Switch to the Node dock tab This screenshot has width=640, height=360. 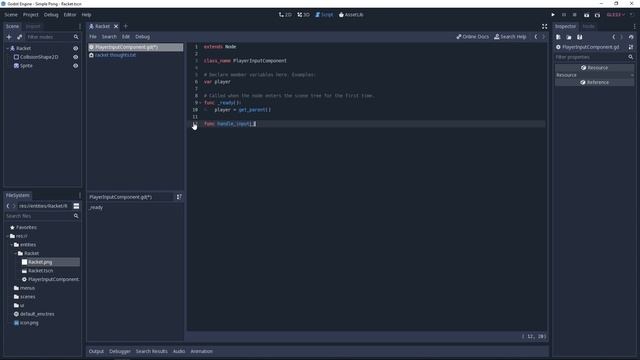pos(588,27)
